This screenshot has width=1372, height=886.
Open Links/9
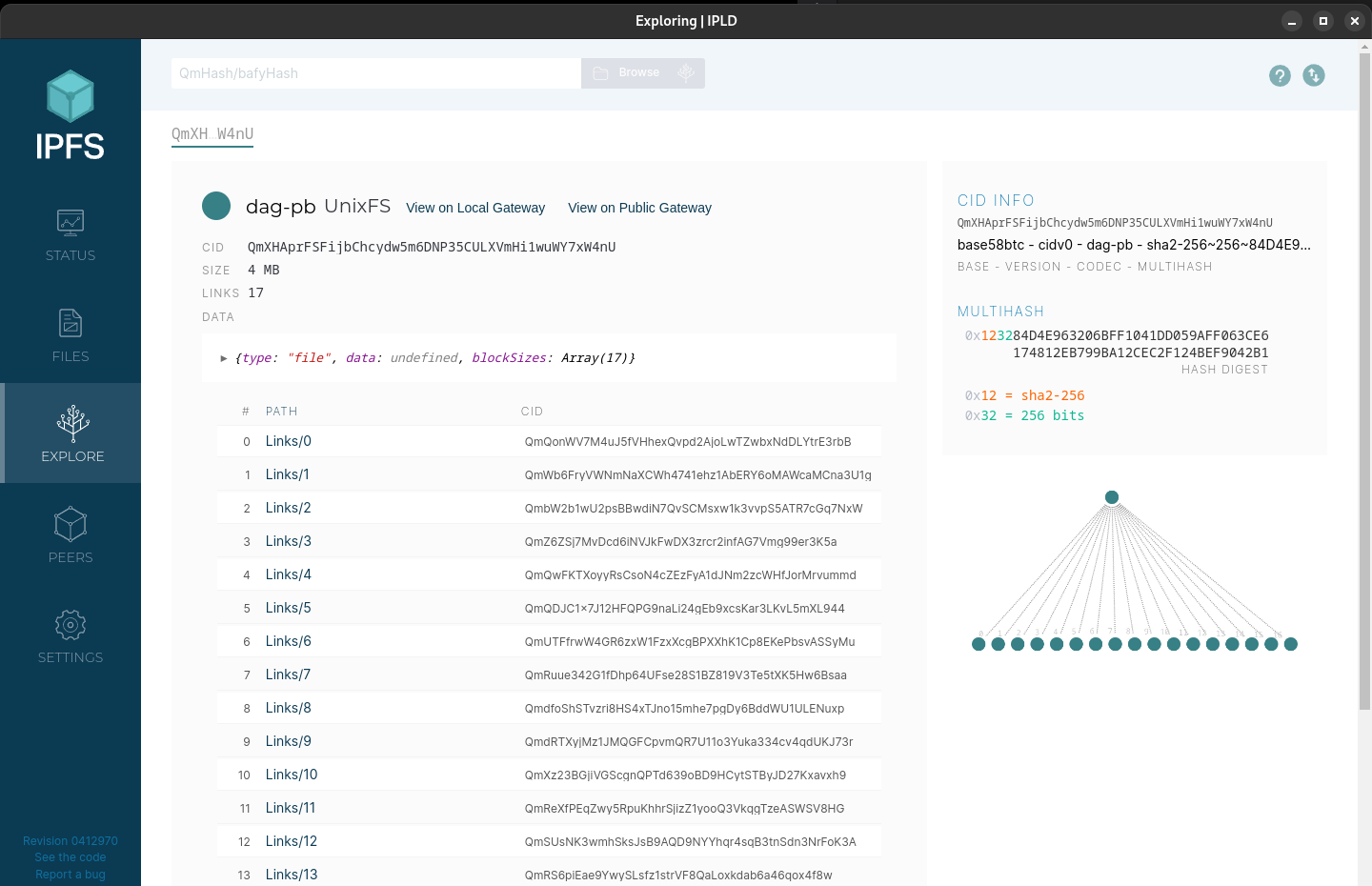(289, 741)
